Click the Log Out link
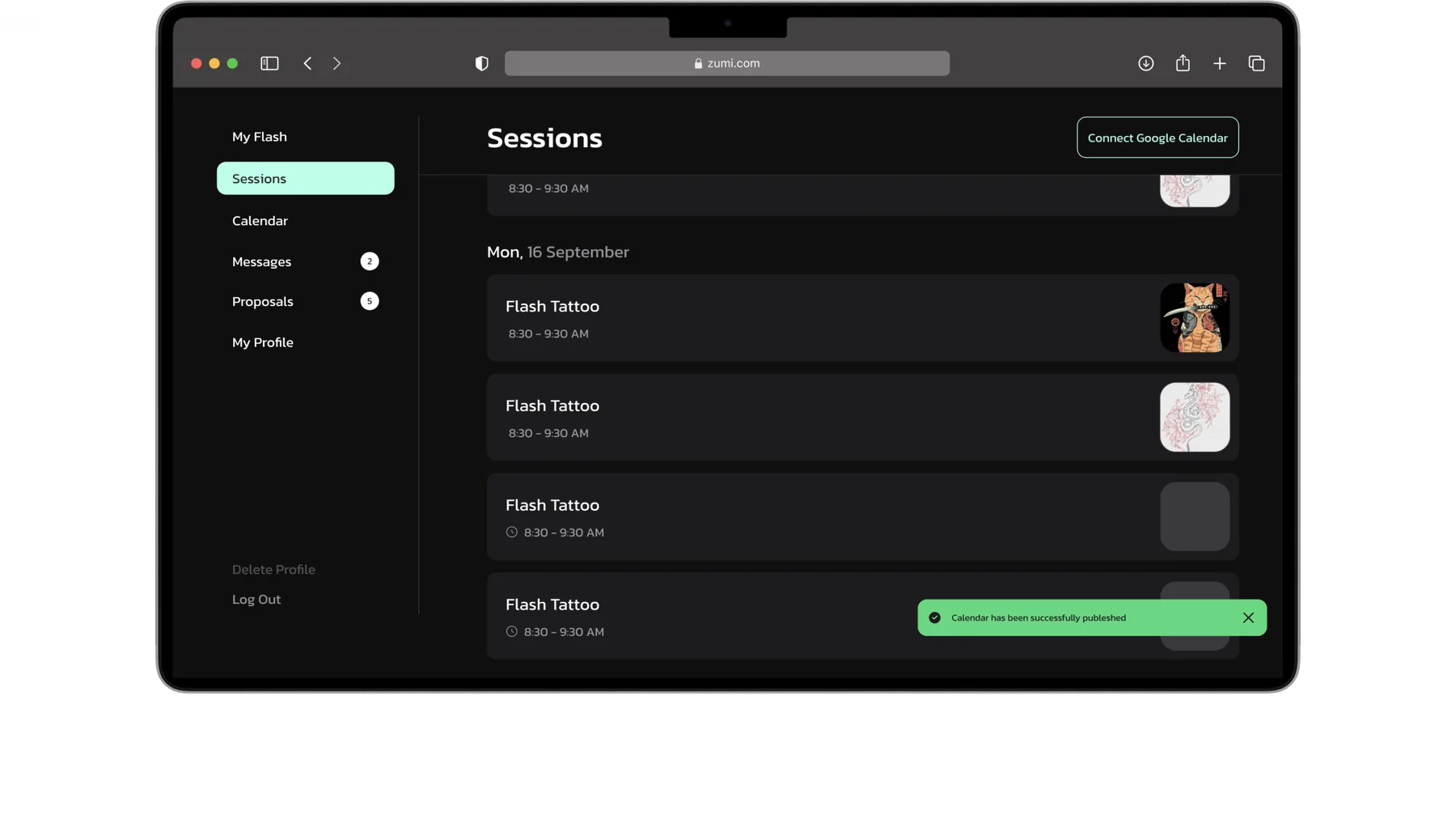The height and width of the screenshot is (819, 1456). (x=256, y=600)
